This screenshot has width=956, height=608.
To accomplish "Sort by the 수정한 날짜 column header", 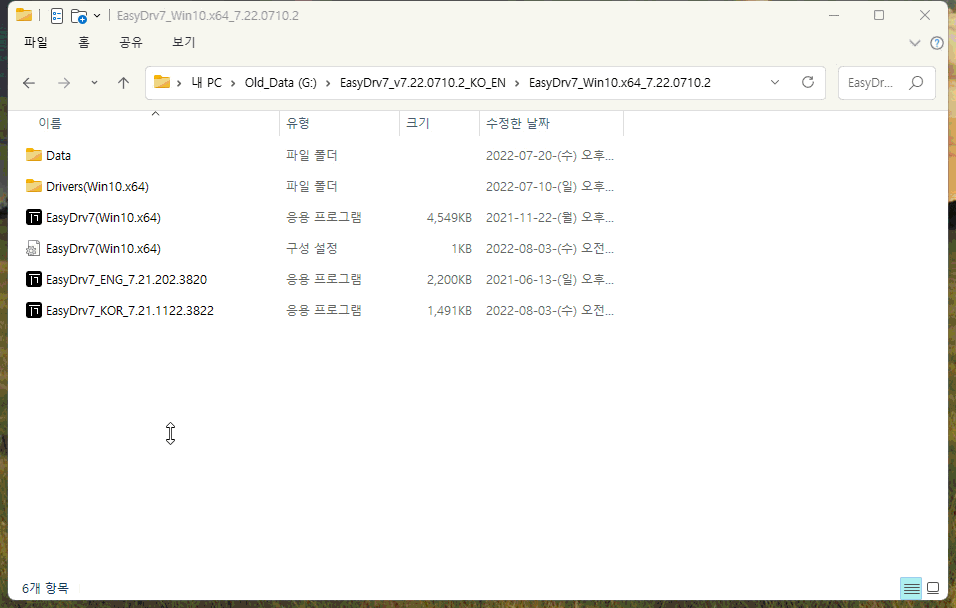I will pyautogui.click(x=518, y=123).
